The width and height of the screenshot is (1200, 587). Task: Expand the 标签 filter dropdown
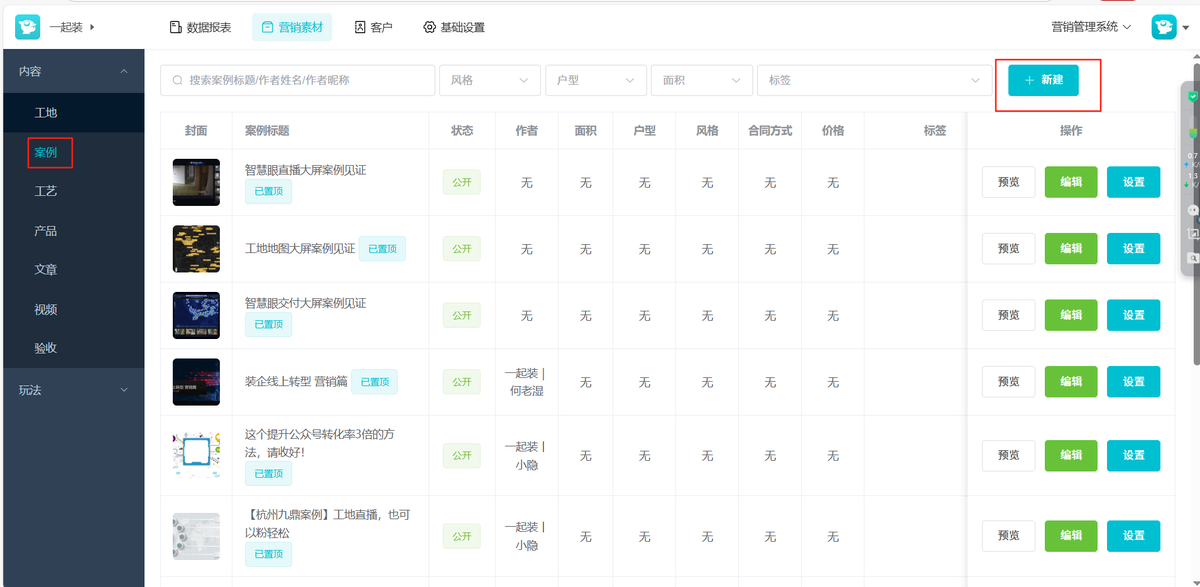874,80
